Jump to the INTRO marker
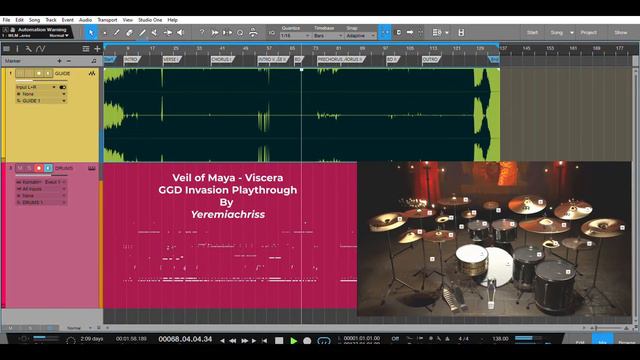The height and width of the screenshot is (360, 640). pyautogui.click(x=131, y=60)
